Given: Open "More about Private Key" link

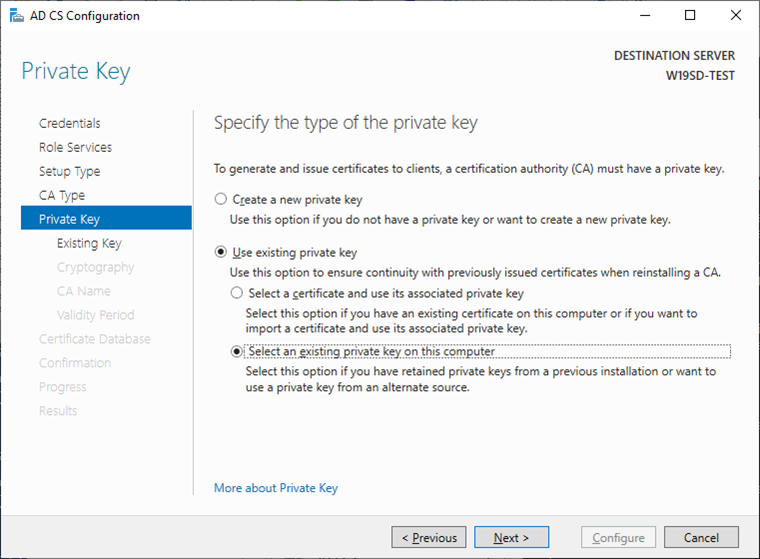Looking at the screenshot, I should [276, 488].
